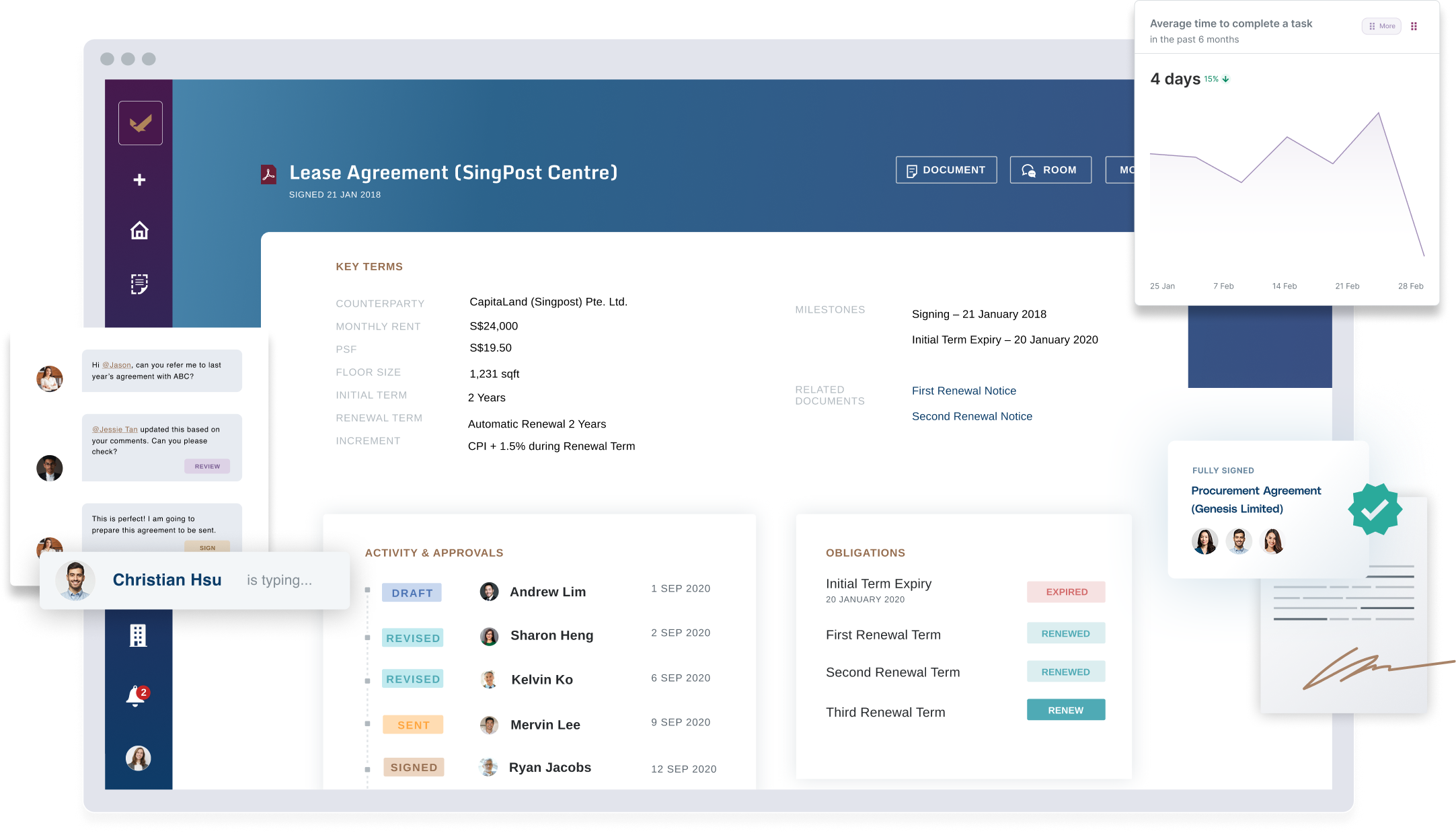Select the eagle logo in the sidebar
This screenshot has width=1456, height=833.
tap(139, 122)
